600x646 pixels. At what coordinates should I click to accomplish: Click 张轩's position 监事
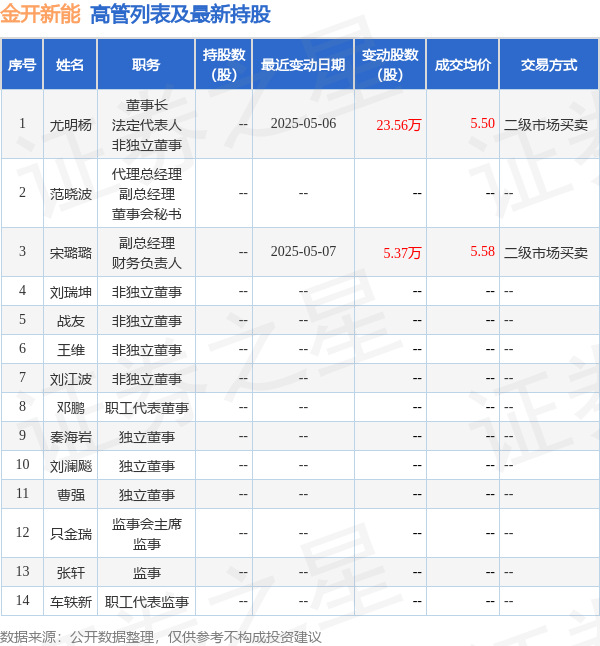pos(146,573)
